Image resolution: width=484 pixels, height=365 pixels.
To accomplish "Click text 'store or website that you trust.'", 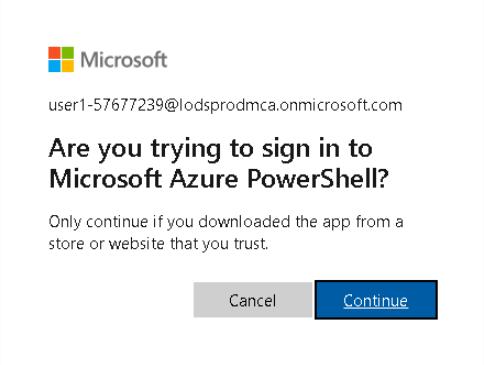I will click(x=158, y=244).
